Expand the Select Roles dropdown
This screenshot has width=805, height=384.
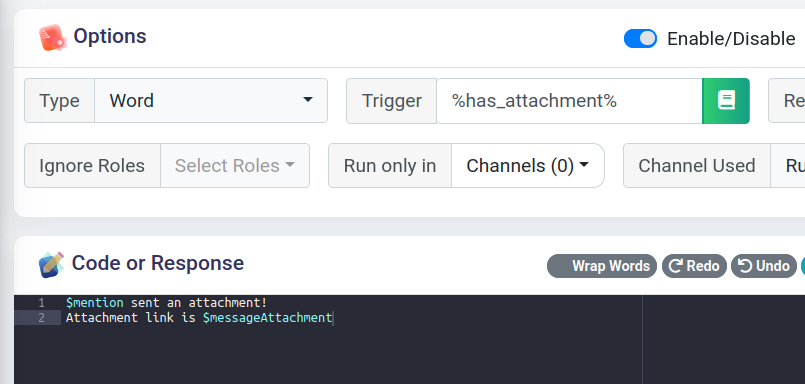(235, 165)
